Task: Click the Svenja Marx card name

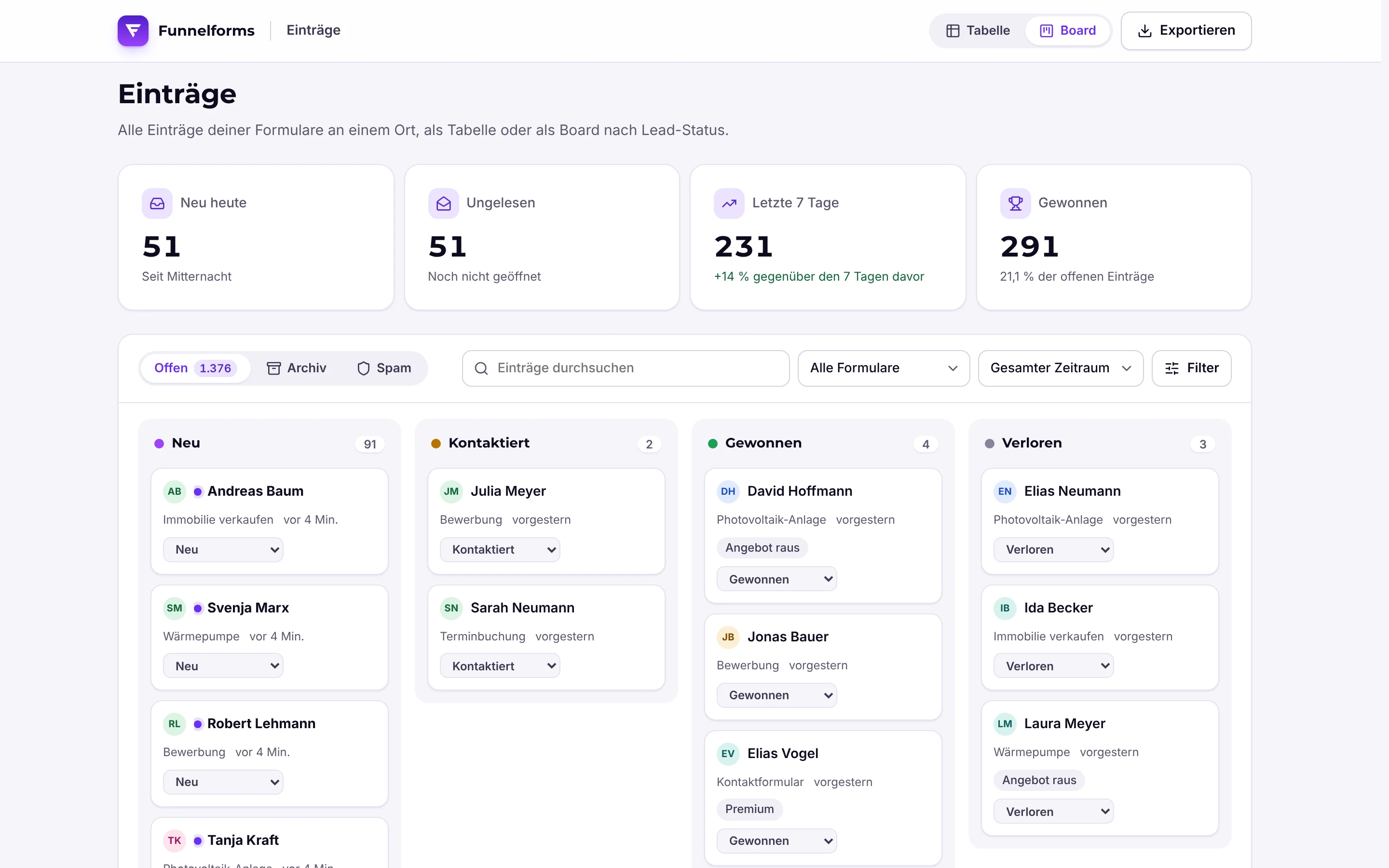Action: tap(248, 608)
